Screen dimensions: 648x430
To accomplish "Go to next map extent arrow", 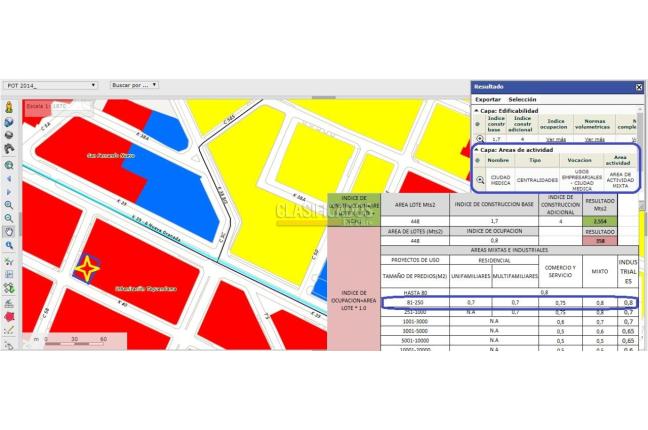I will pos(9,192).
